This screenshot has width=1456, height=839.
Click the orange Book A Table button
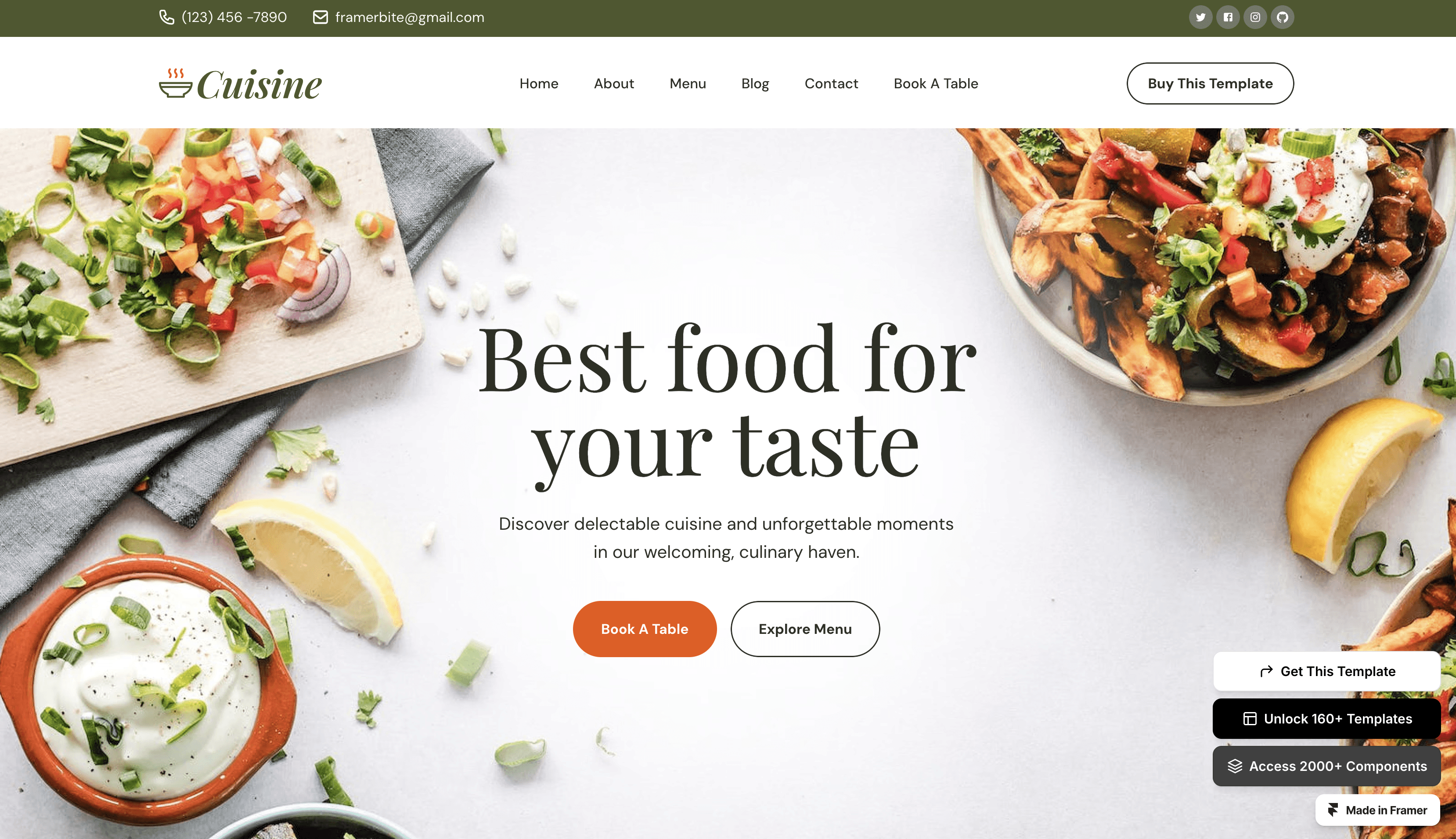click(645, 629)
